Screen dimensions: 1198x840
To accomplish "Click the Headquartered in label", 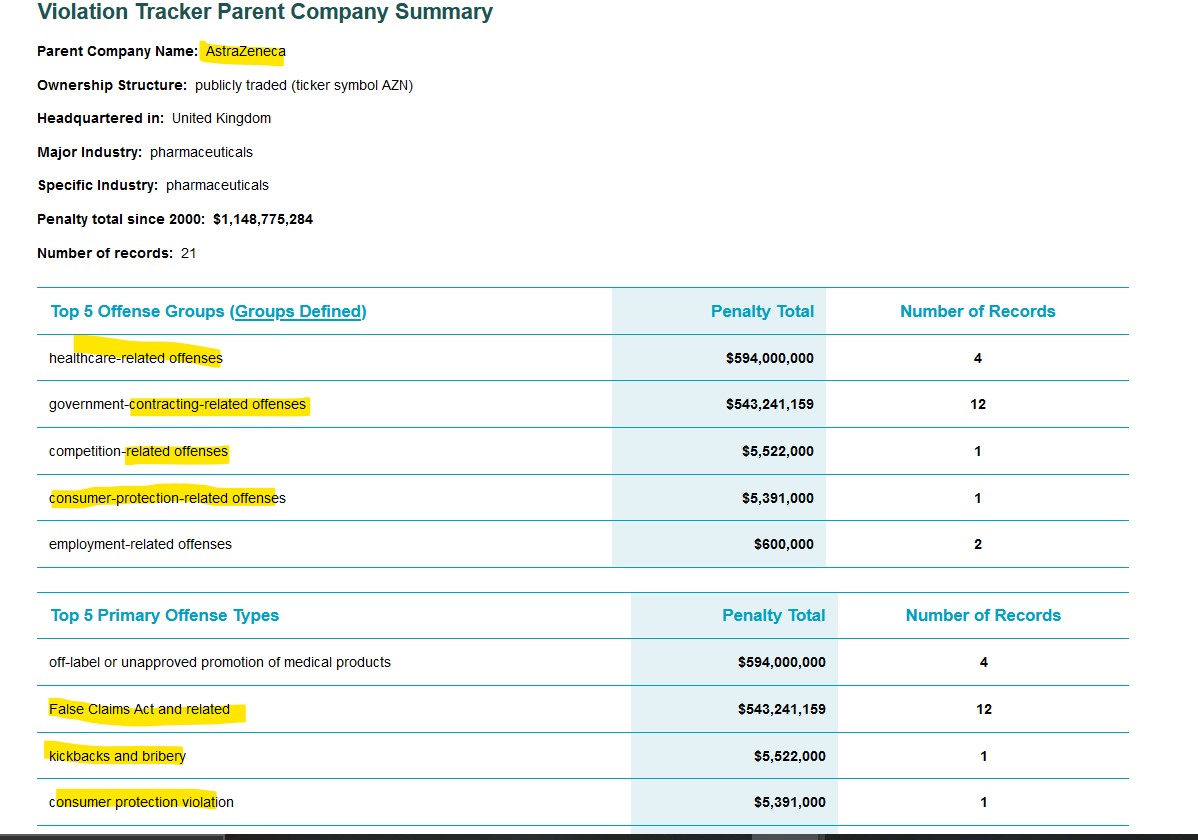I will point(101,118).
